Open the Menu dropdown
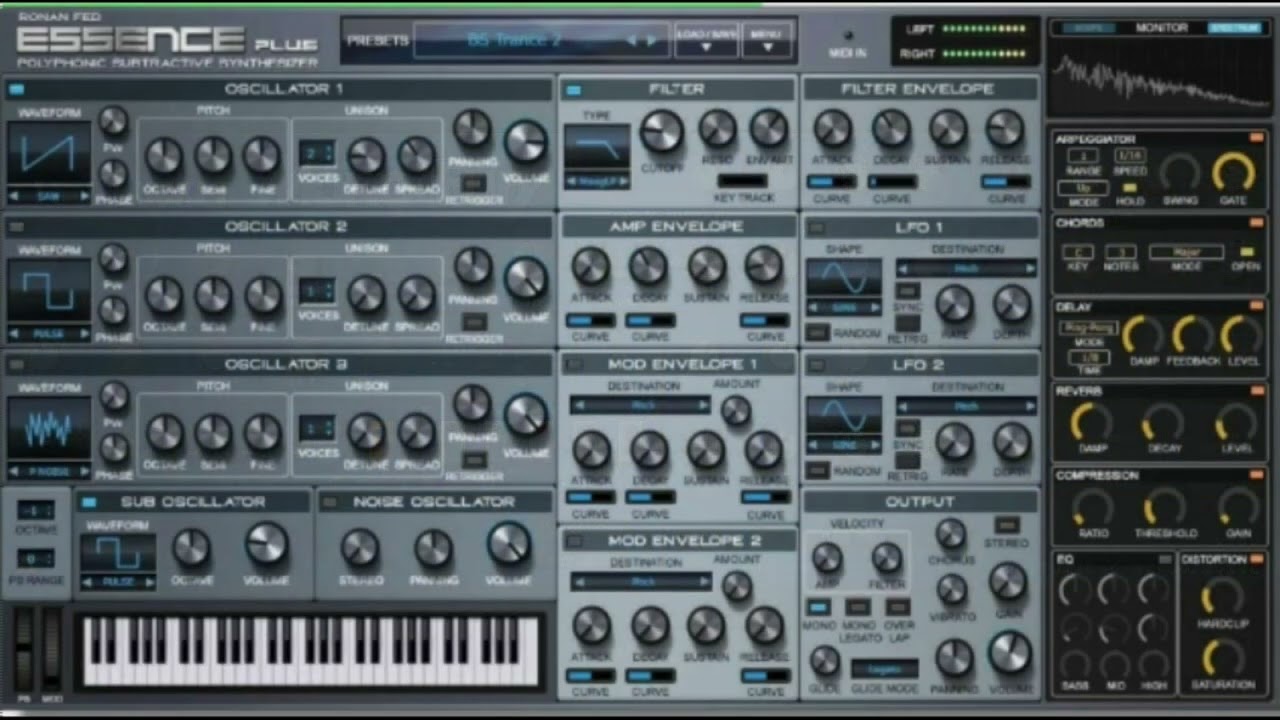The width and height of the screenshot is (1280, 720). [767, 40]
